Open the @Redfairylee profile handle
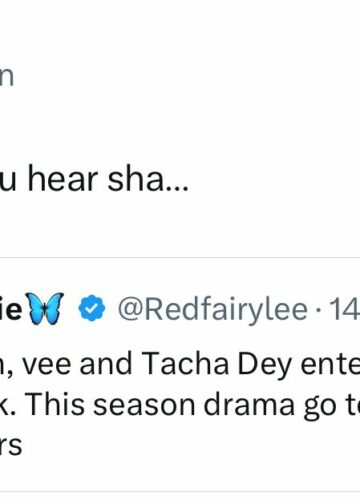 (213, 310)
